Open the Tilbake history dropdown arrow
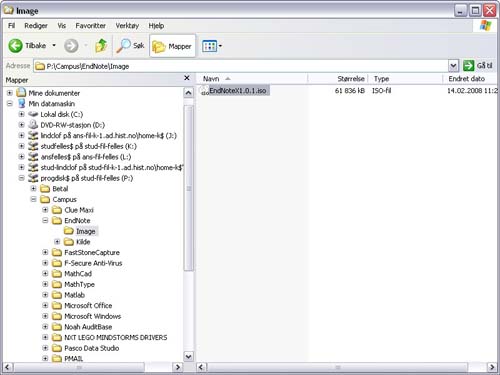 pyautogui.click(x=54, y=45)
